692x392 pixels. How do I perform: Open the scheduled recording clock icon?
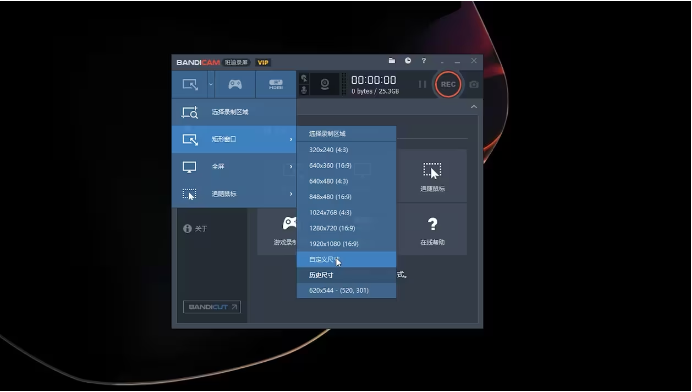tap(408, 61)
